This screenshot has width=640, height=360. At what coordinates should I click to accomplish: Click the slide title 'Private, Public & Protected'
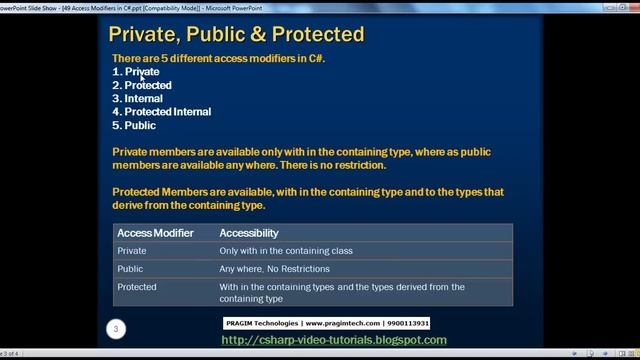tap(236, 34)
